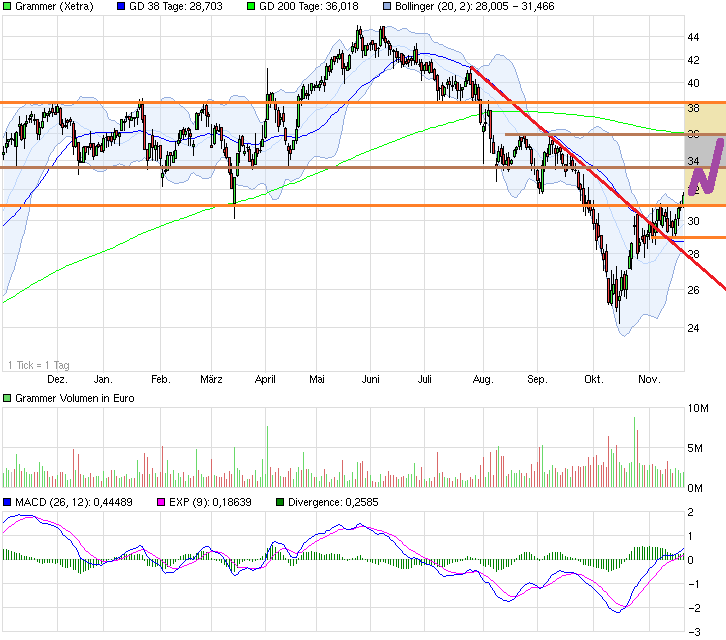The height and width of the screenshot is (640, 726).
Task: Click the März month label on time axis
Action: coord(210,380)
